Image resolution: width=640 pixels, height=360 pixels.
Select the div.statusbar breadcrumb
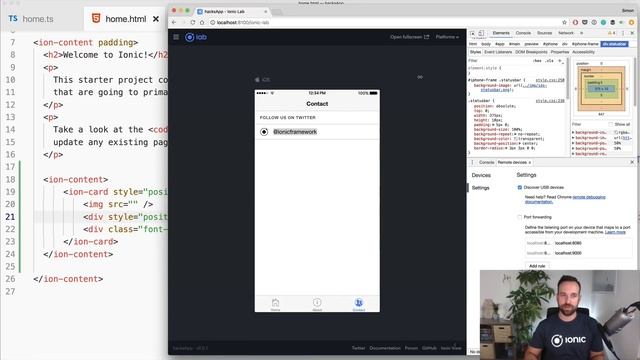(614, 44)
